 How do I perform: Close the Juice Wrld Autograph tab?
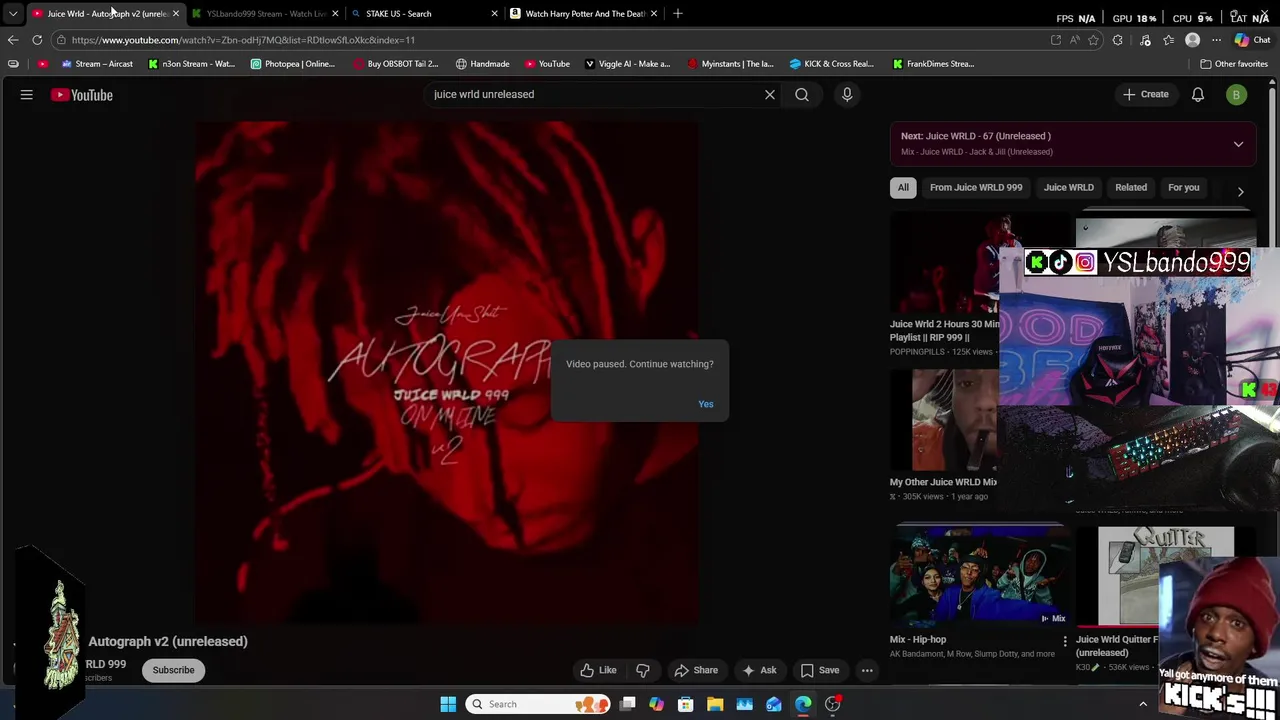pos(175,13)
